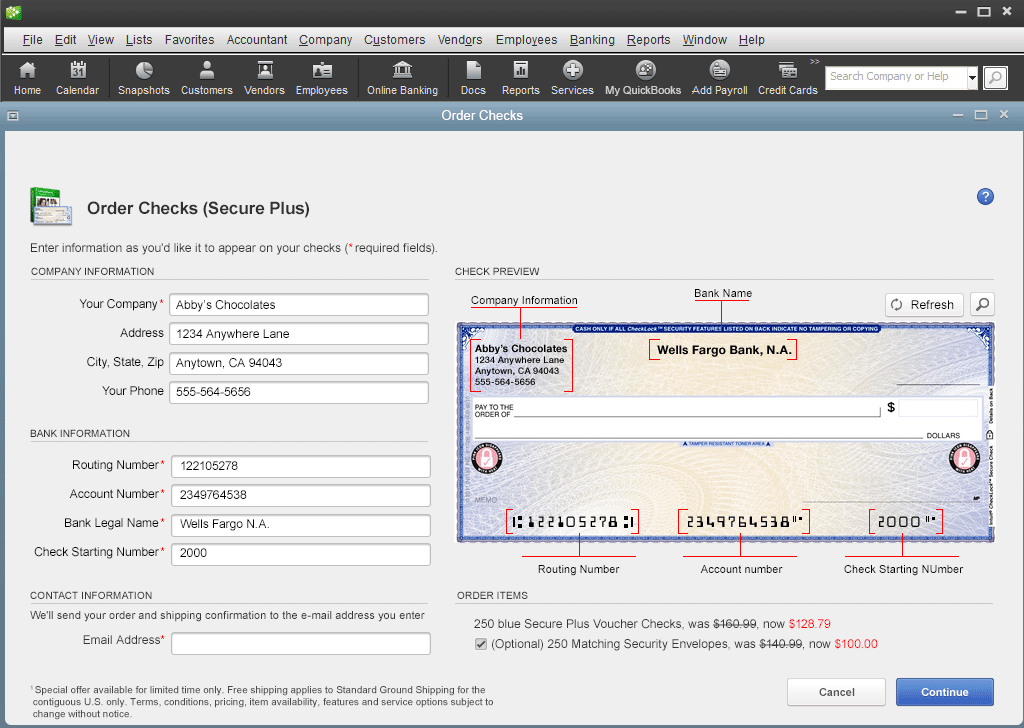Expand the icon bar overflow chevrons
Image resolution: width=1024 pixels, height=728 pixels.
[x=814, y=61]
